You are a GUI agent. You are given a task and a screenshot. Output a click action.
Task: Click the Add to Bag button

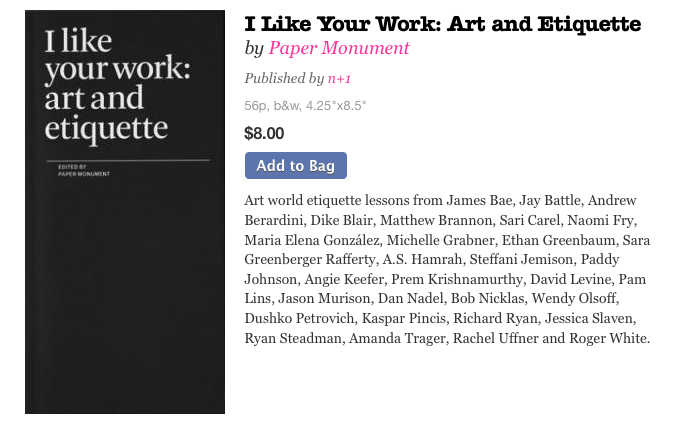[x=296, y=165]
